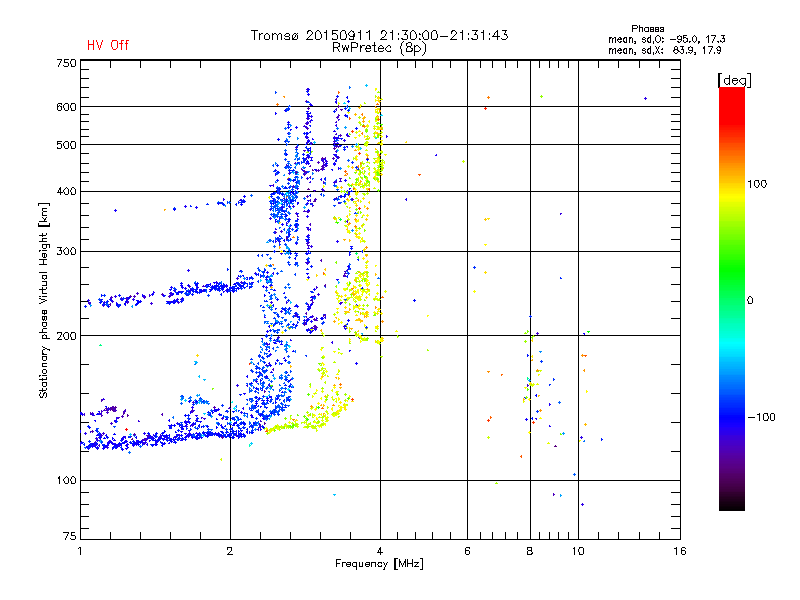The image size is (800, 600).
Task: Click 'mean, sd,X: 83.9, 17.9' text
Action: (664, 50)
